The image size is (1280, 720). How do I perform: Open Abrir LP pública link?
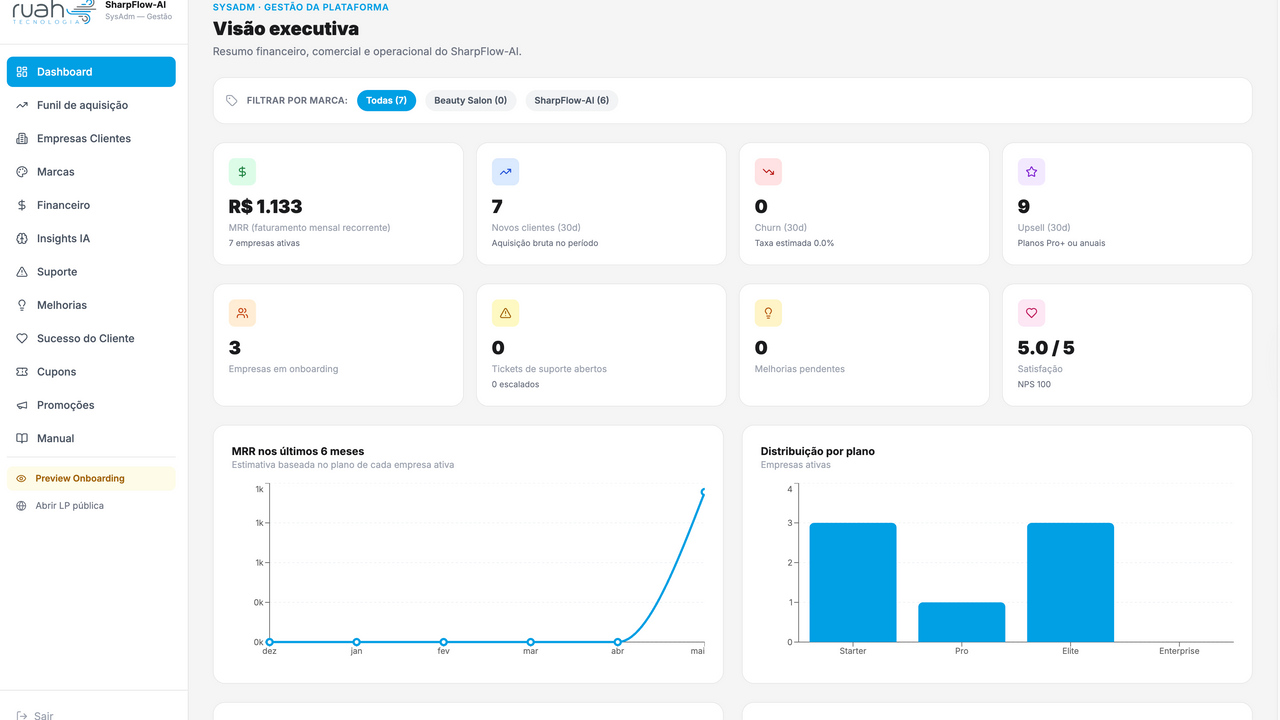tap(91, 506)
